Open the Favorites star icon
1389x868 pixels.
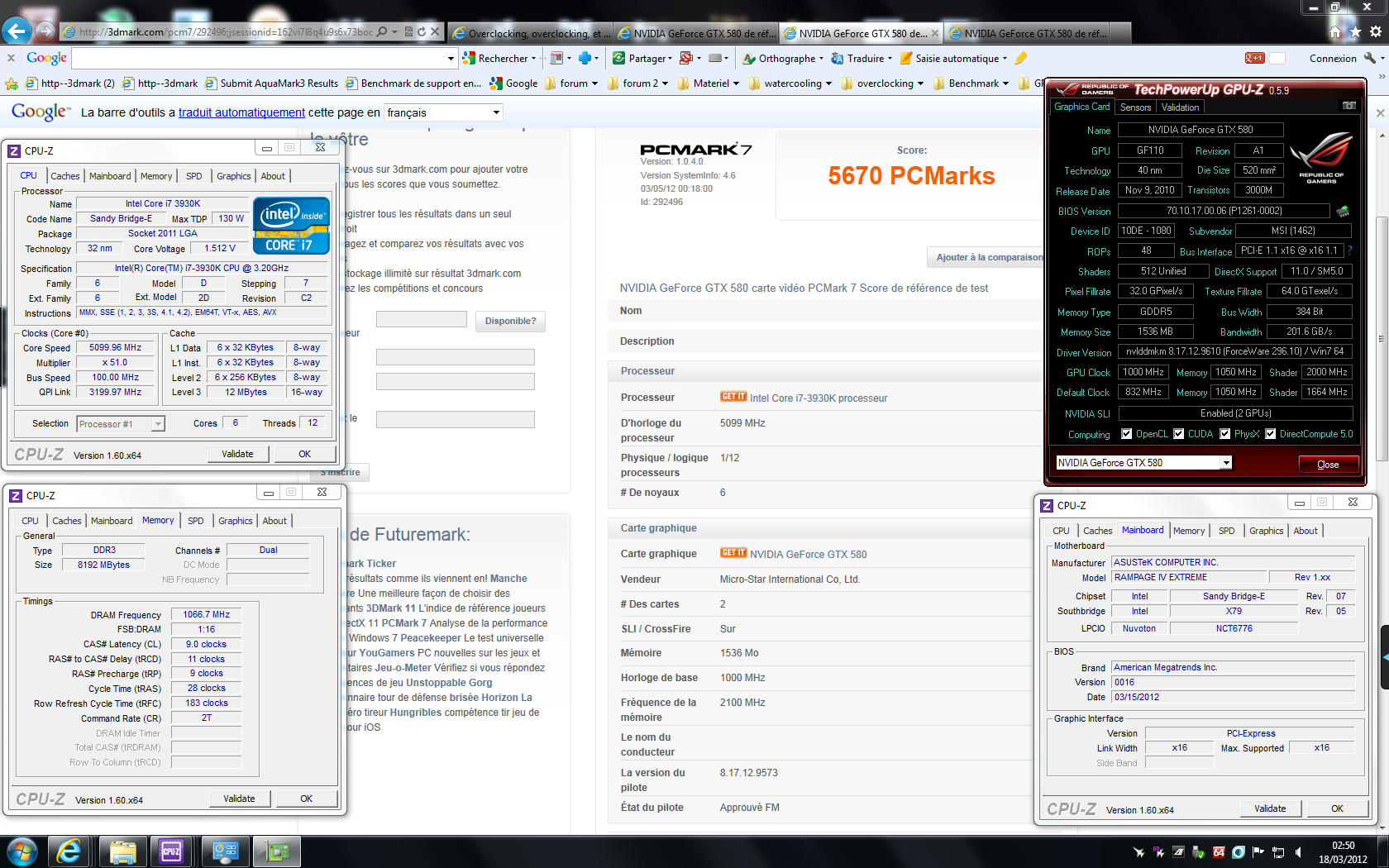1355,31
